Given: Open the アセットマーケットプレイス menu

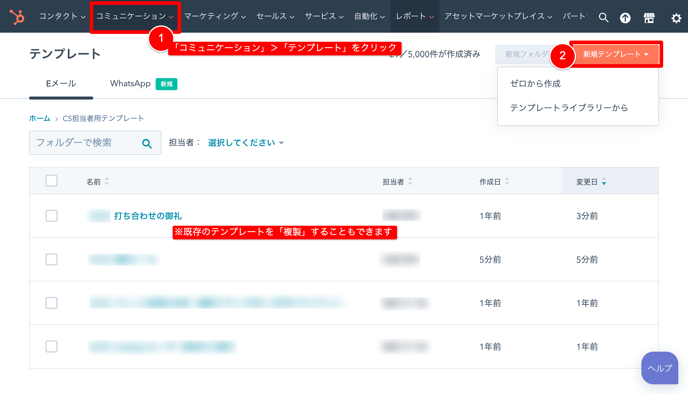Looking at the screenshot, I should coord(498,16).
